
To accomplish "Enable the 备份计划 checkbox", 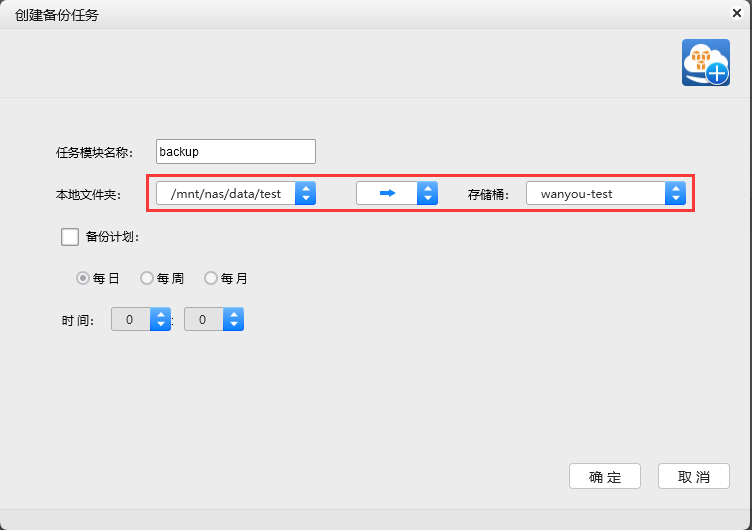I will coord(70,237).
